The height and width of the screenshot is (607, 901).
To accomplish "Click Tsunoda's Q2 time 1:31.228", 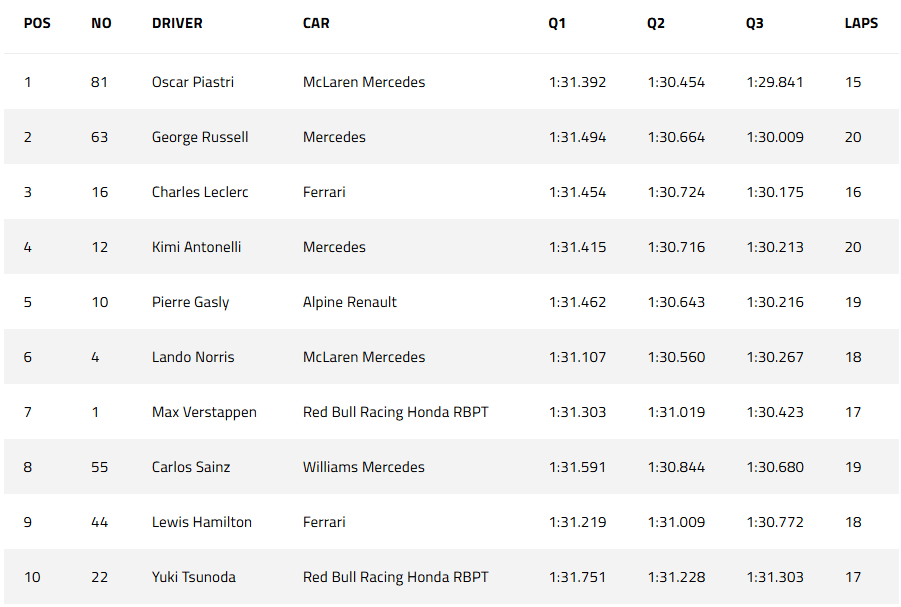I will pos(676,577).
